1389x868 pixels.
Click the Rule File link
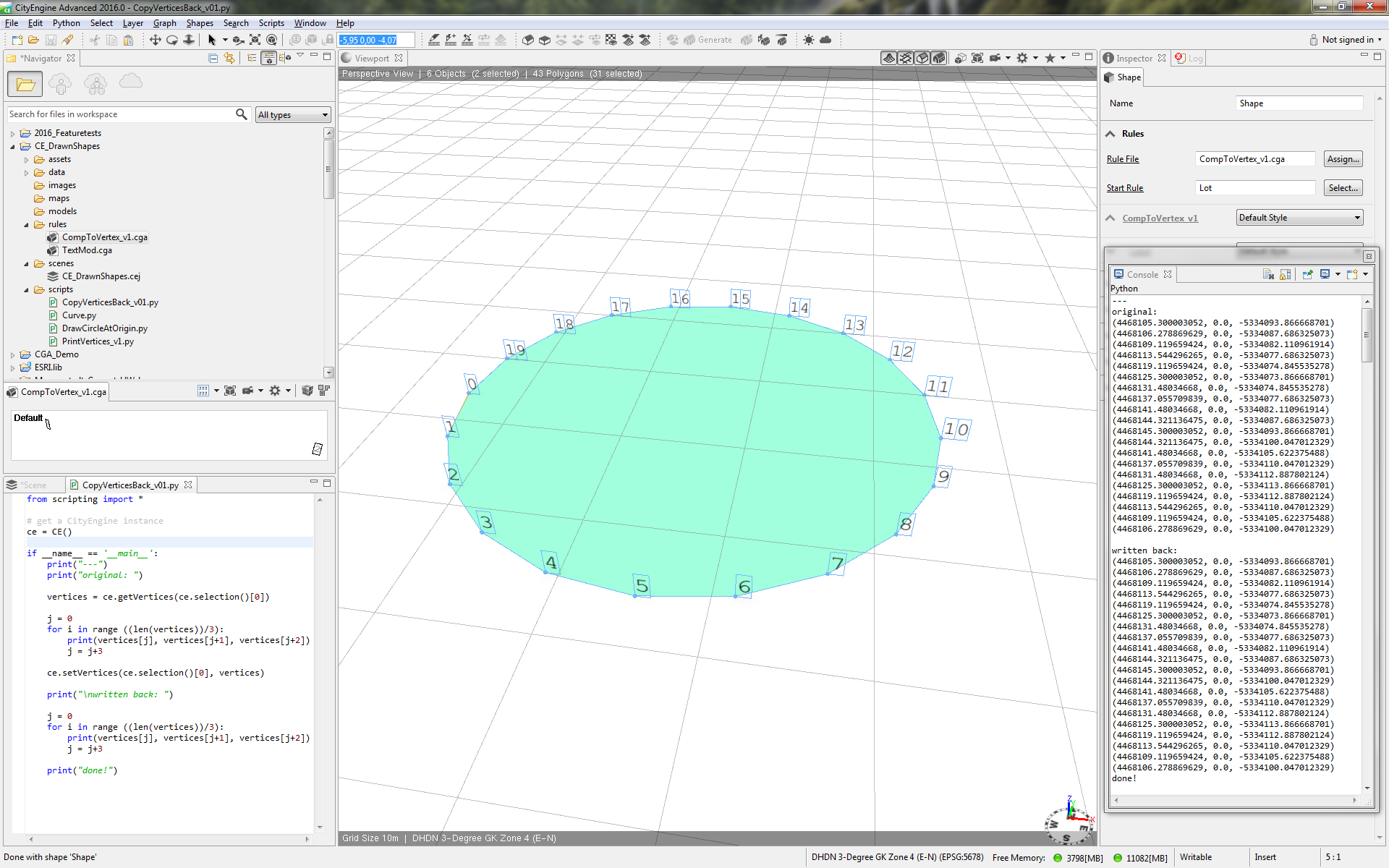[1123, 159]
